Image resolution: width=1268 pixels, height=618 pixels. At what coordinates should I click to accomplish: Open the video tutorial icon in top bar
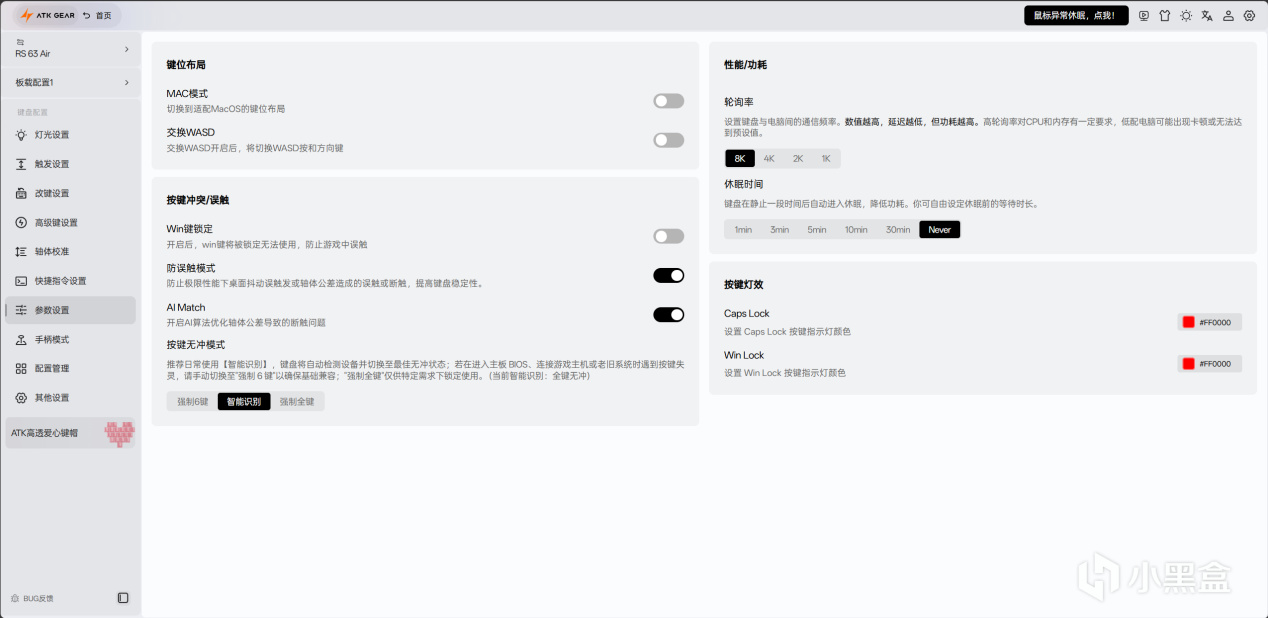coord(1144,16)
